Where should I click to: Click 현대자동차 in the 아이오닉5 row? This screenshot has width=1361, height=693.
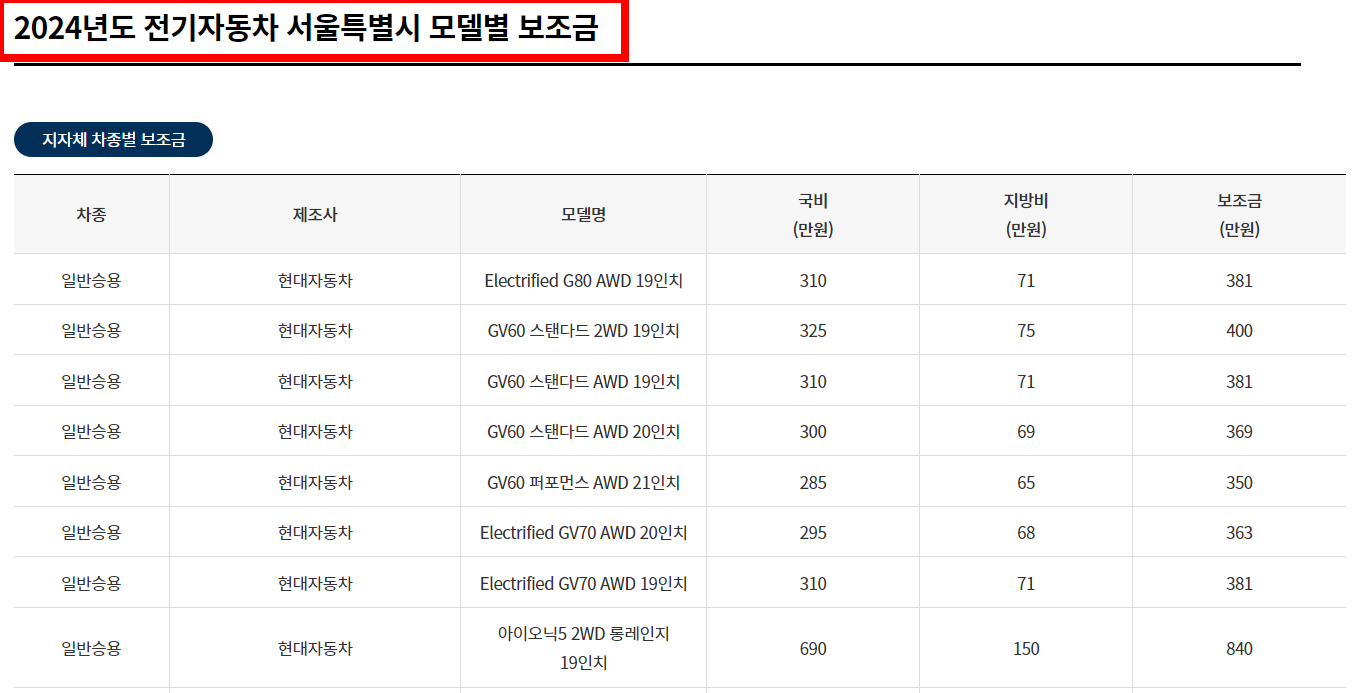315,649
